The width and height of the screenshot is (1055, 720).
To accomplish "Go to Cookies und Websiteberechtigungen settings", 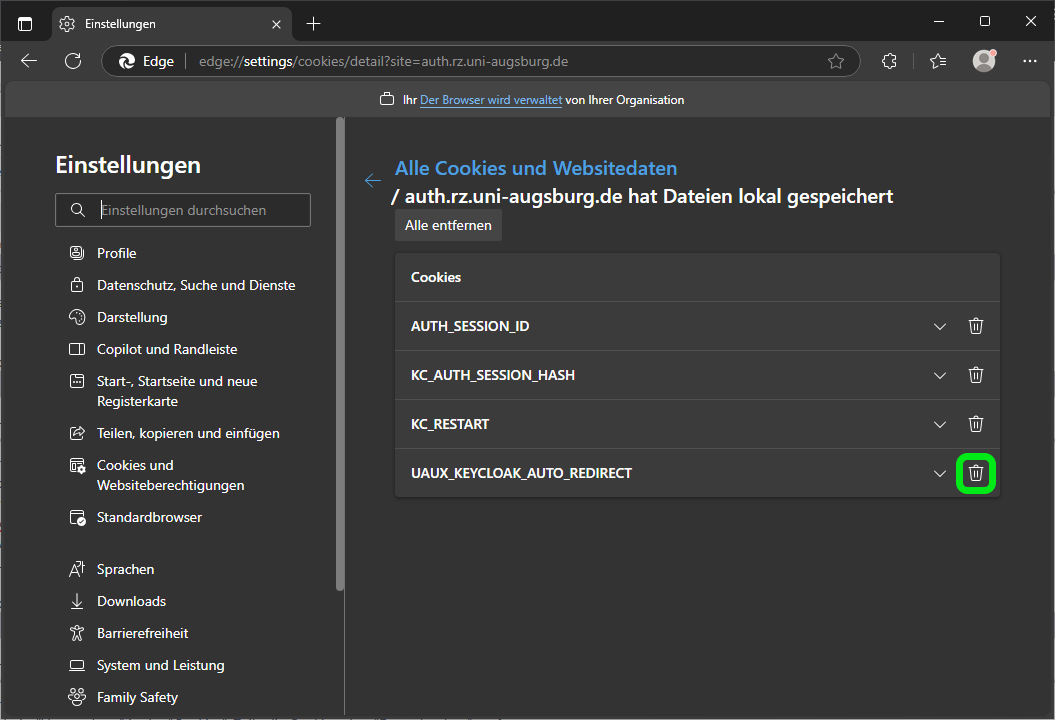I will click(x=170, y=475).
